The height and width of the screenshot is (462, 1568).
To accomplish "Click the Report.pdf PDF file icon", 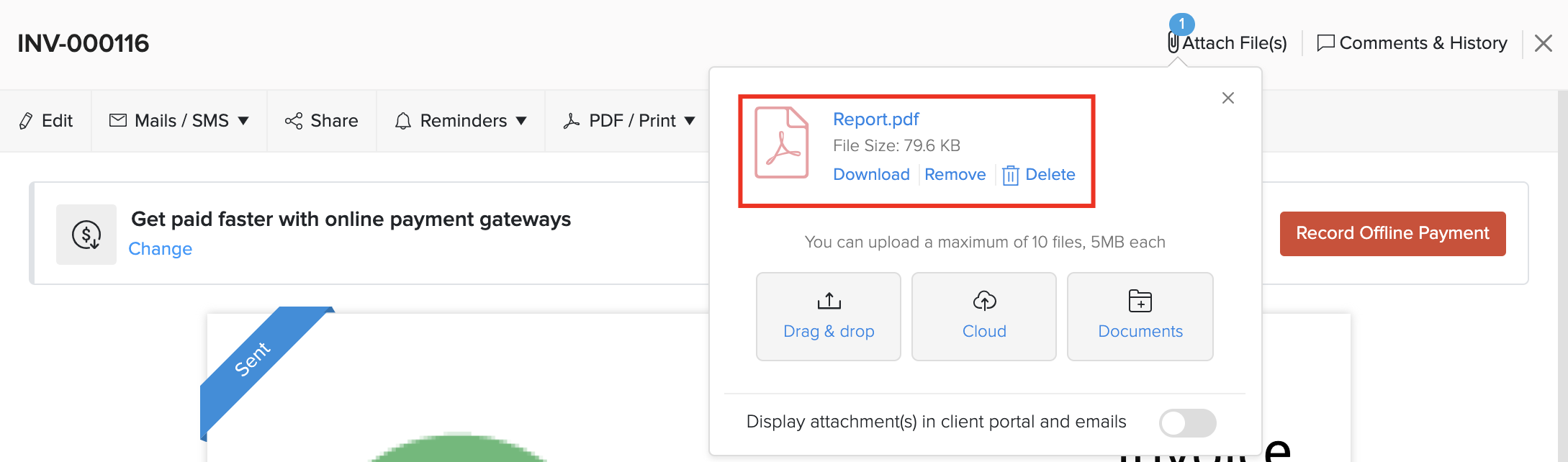I will [781, 142].
